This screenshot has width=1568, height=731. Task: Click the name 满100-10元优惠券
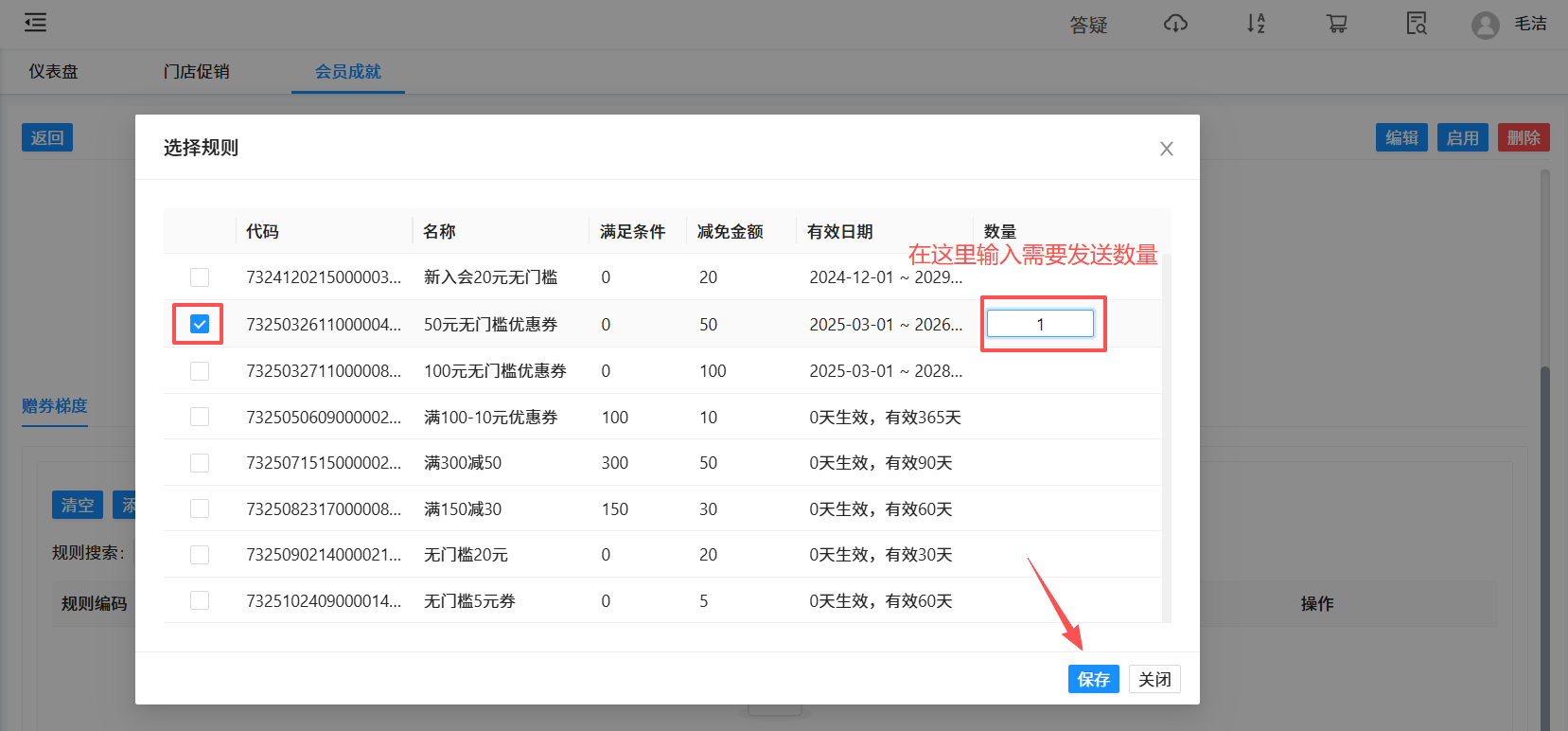490,417
